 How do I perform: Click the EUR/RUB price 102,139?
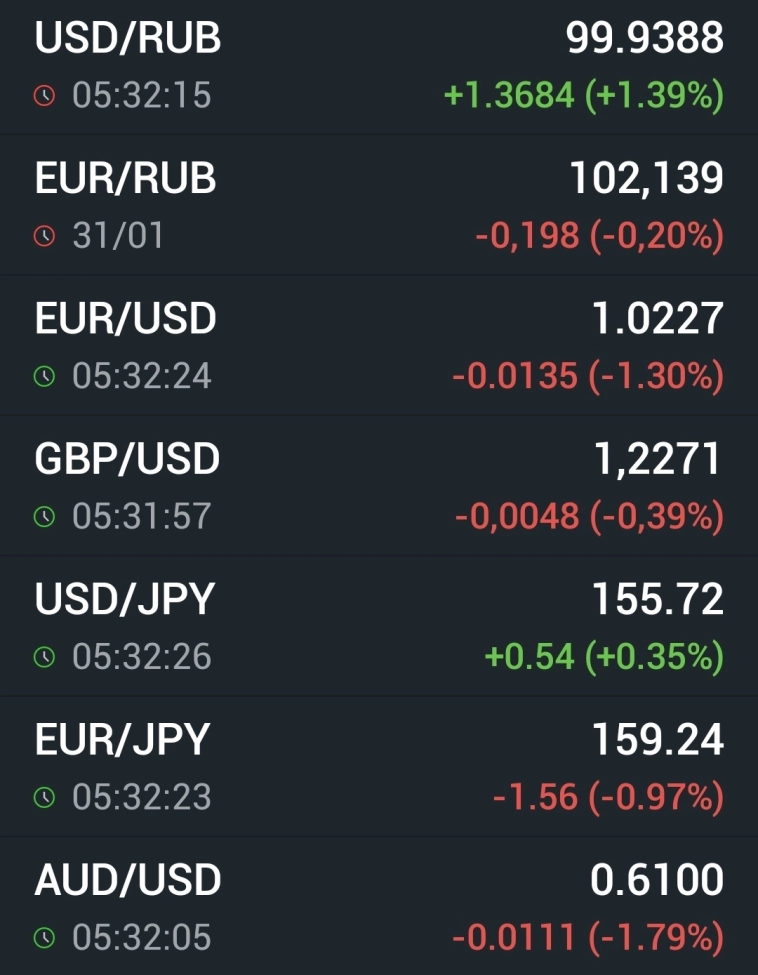[x=646, y=179]
